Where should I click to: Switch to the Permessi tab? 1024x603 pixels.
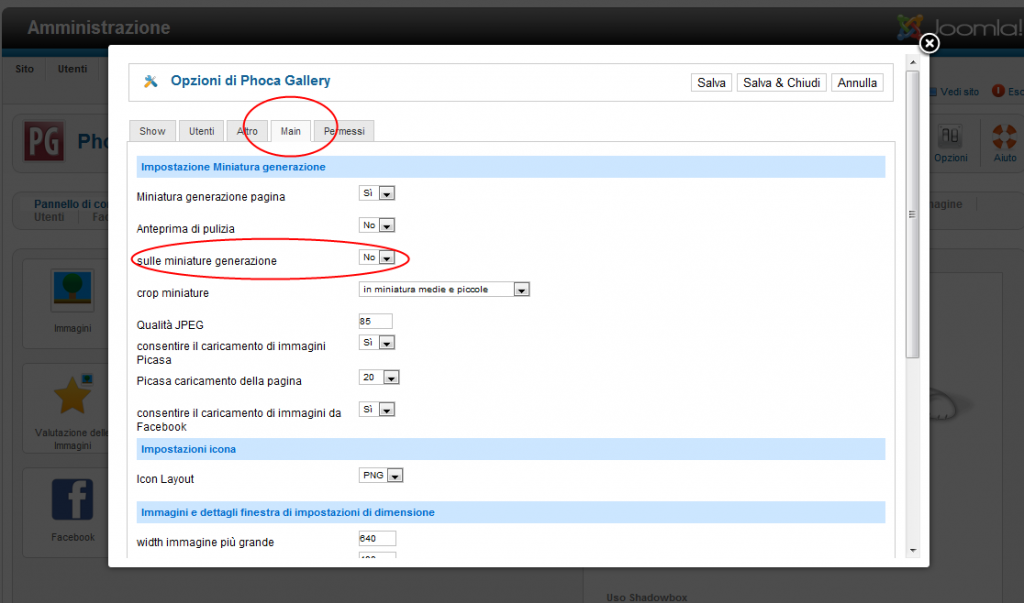click(x=344, y=131)
